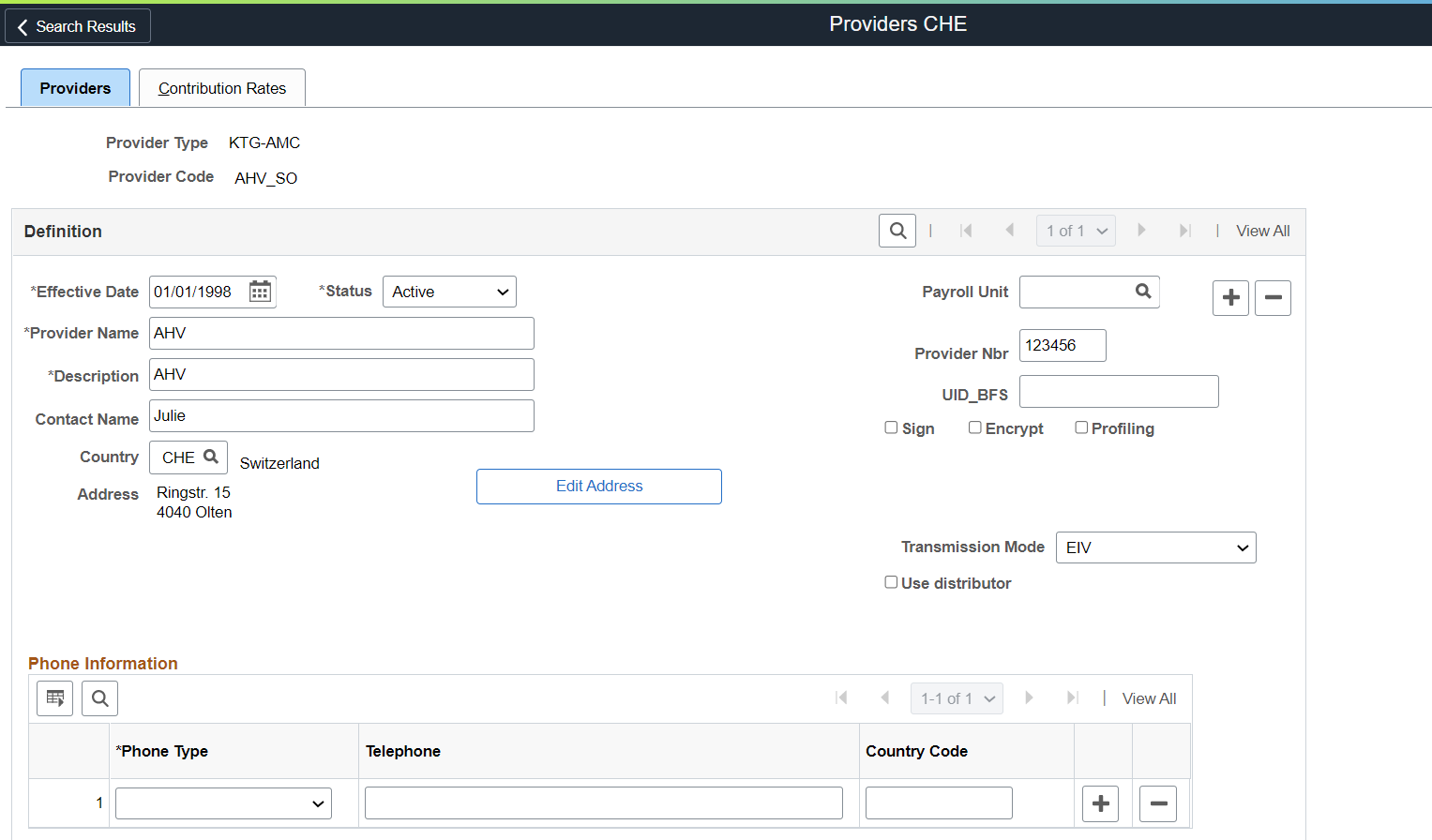Click the Definition search magnifier button

click(x=897, y=231)
